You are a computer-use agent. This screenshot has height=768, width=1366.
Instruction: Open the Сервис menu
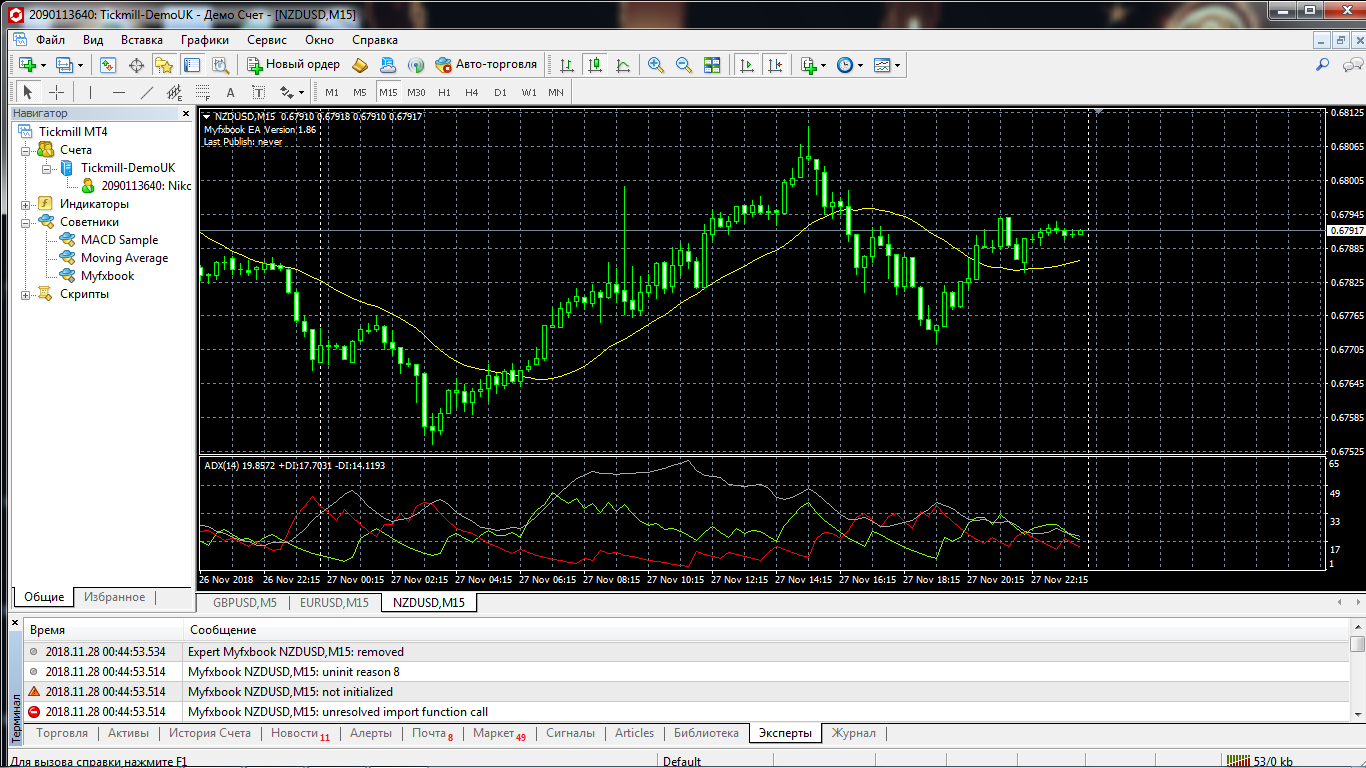[x=267, y=40]
